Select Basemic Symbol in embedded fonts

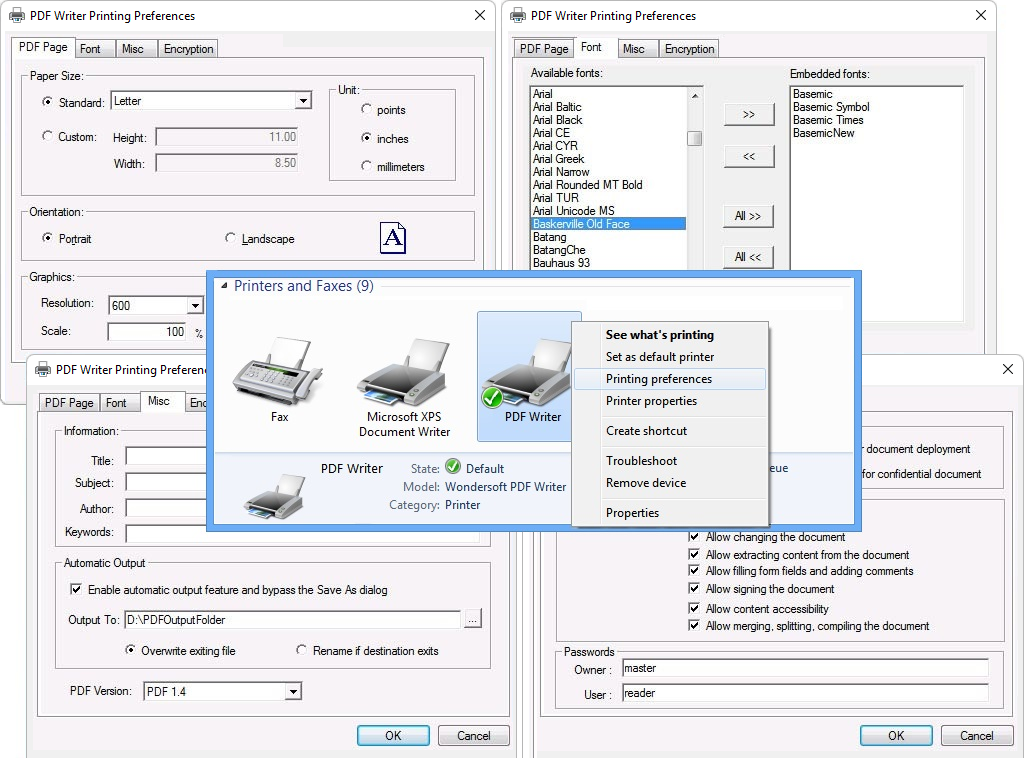click(831, 107)
